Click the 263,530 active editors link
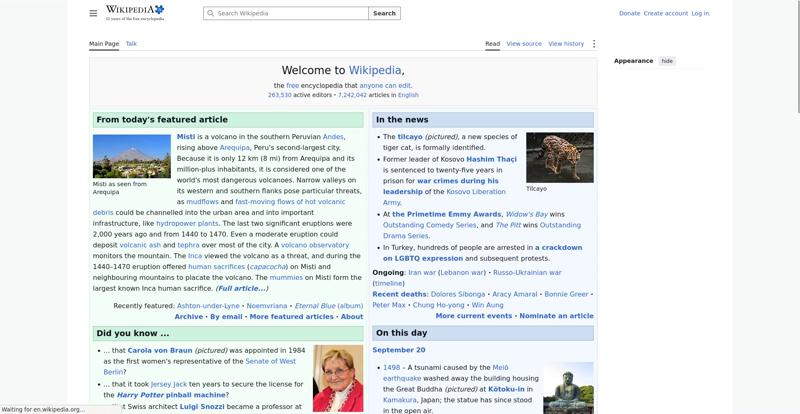800x414 pixels. click(280, 95)
